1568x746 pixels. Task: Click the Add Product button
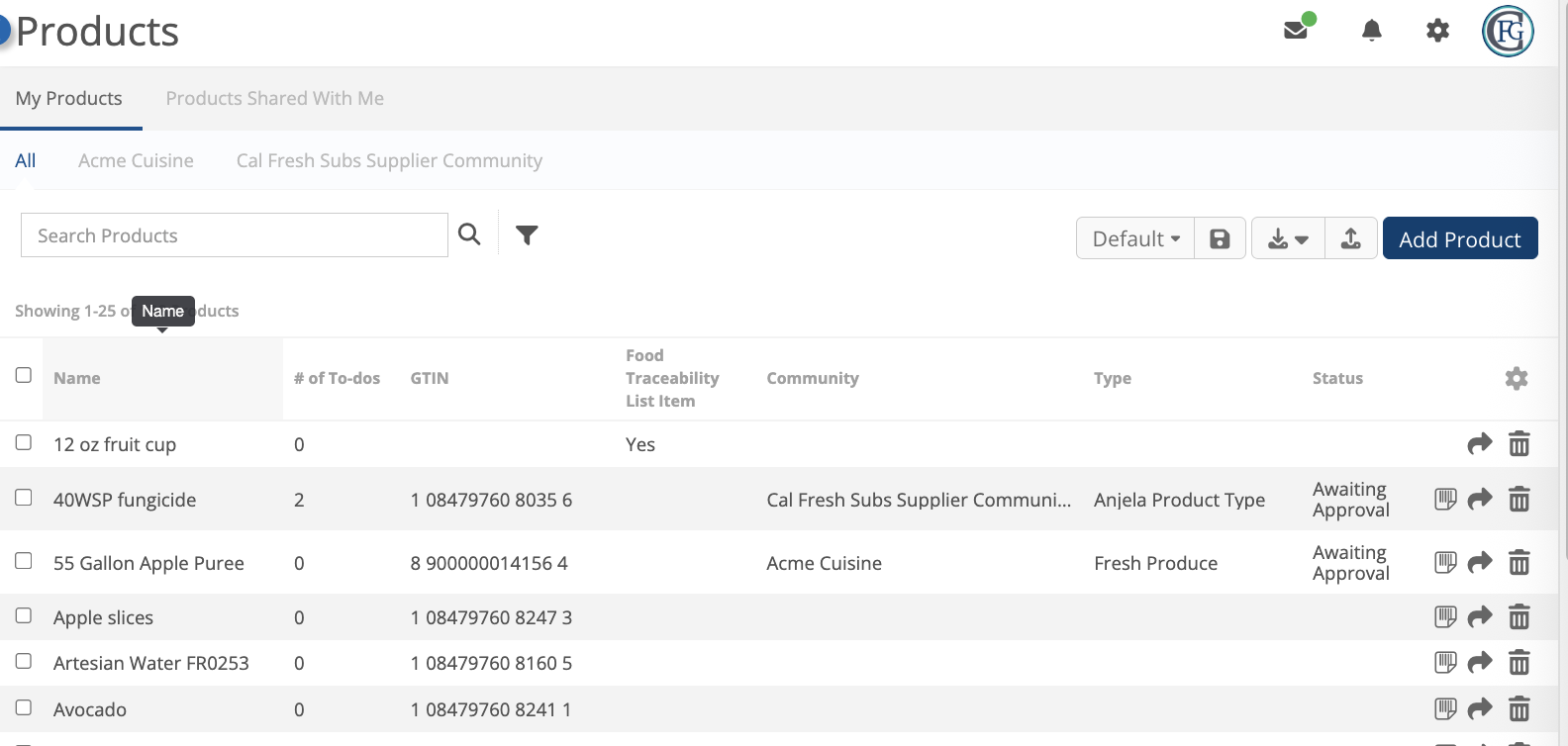coord(1460,238)
